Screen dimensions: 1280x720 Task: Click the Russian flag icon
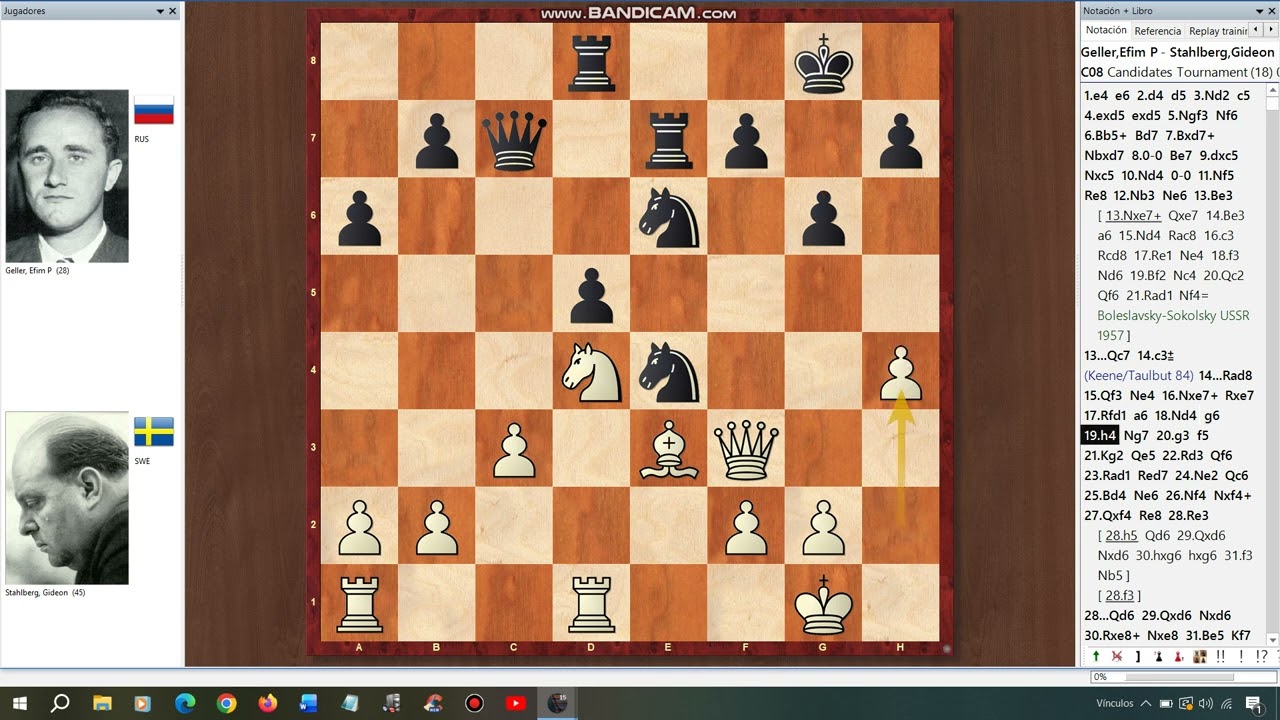pos(154,110)
